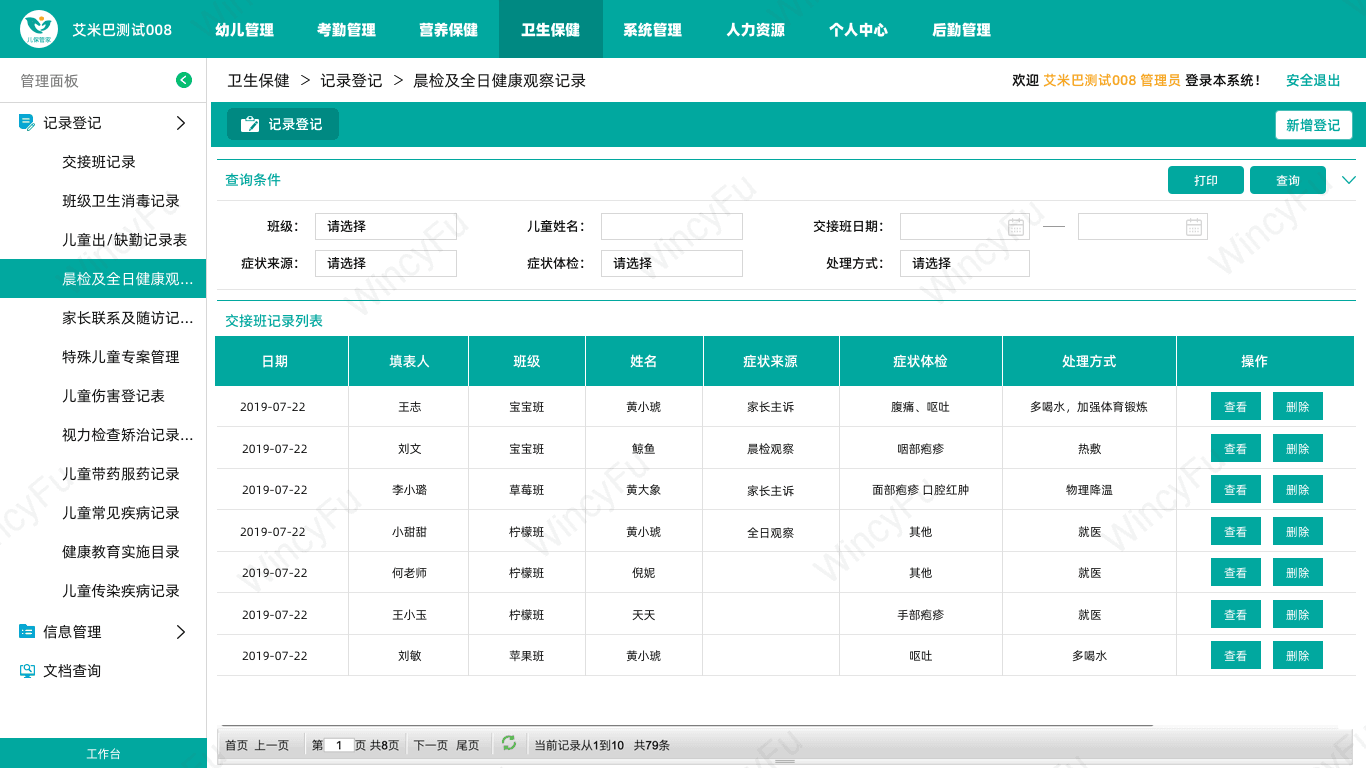Click the app logo in the header
Viewport: 1366px width, 768px height.
coord(39,29)
